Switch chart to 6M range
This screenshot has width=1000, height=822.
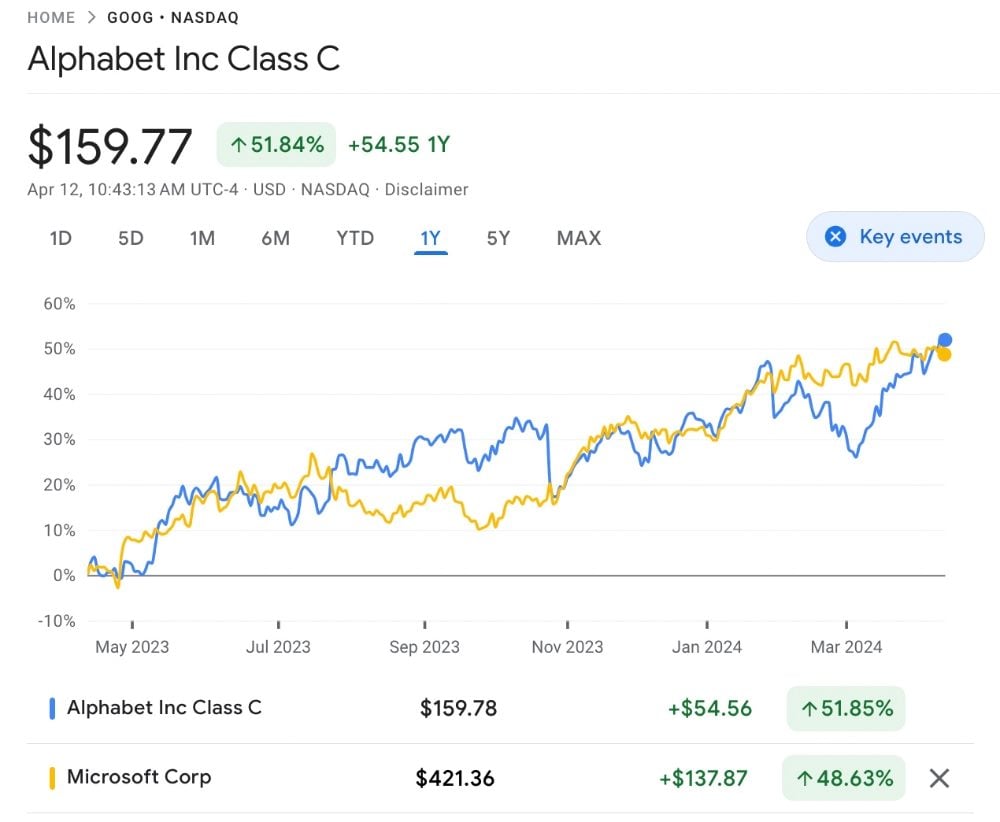coord(275,238)
